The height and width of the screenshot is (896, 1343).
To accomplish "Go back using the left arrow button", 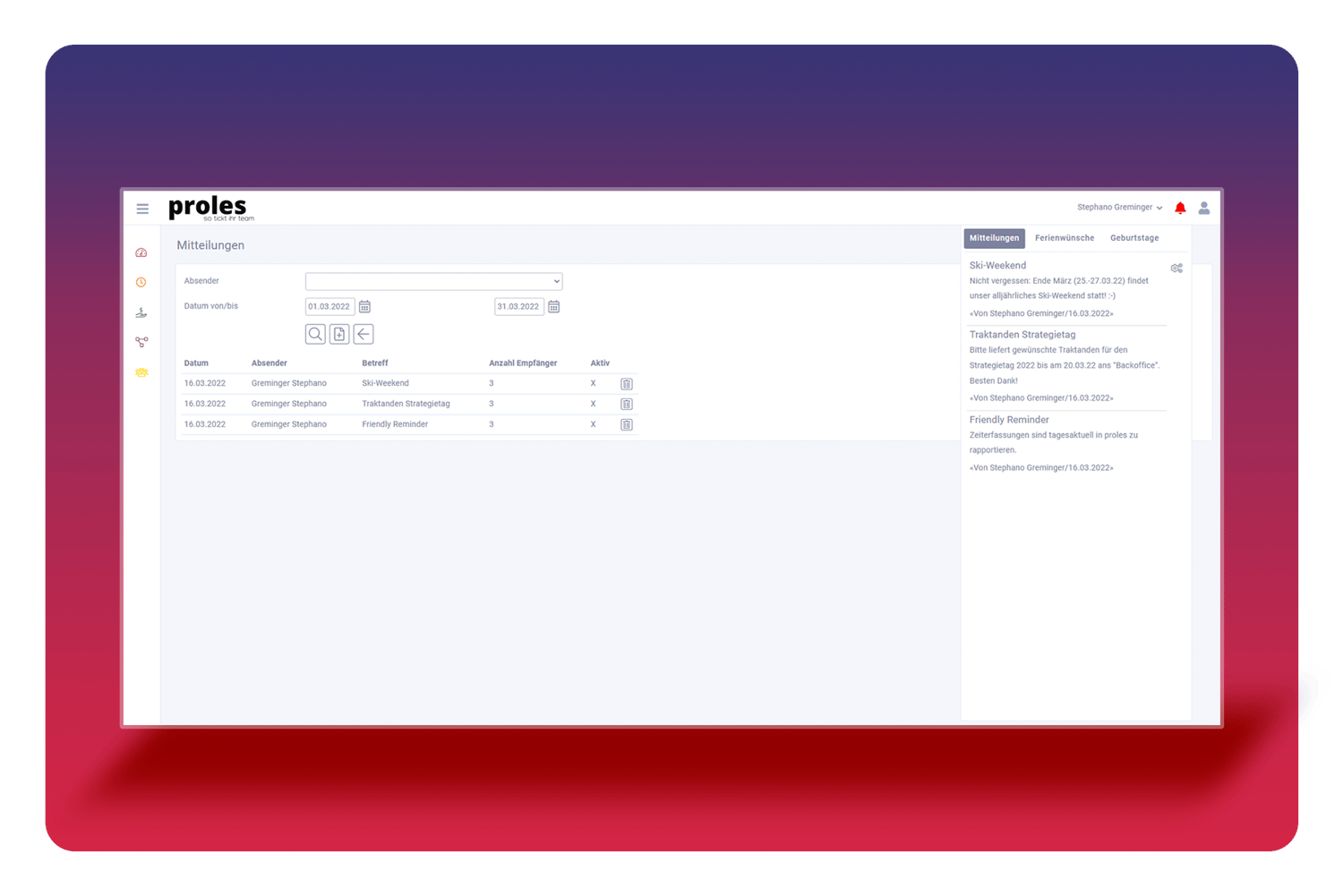I will pos(364,334).
